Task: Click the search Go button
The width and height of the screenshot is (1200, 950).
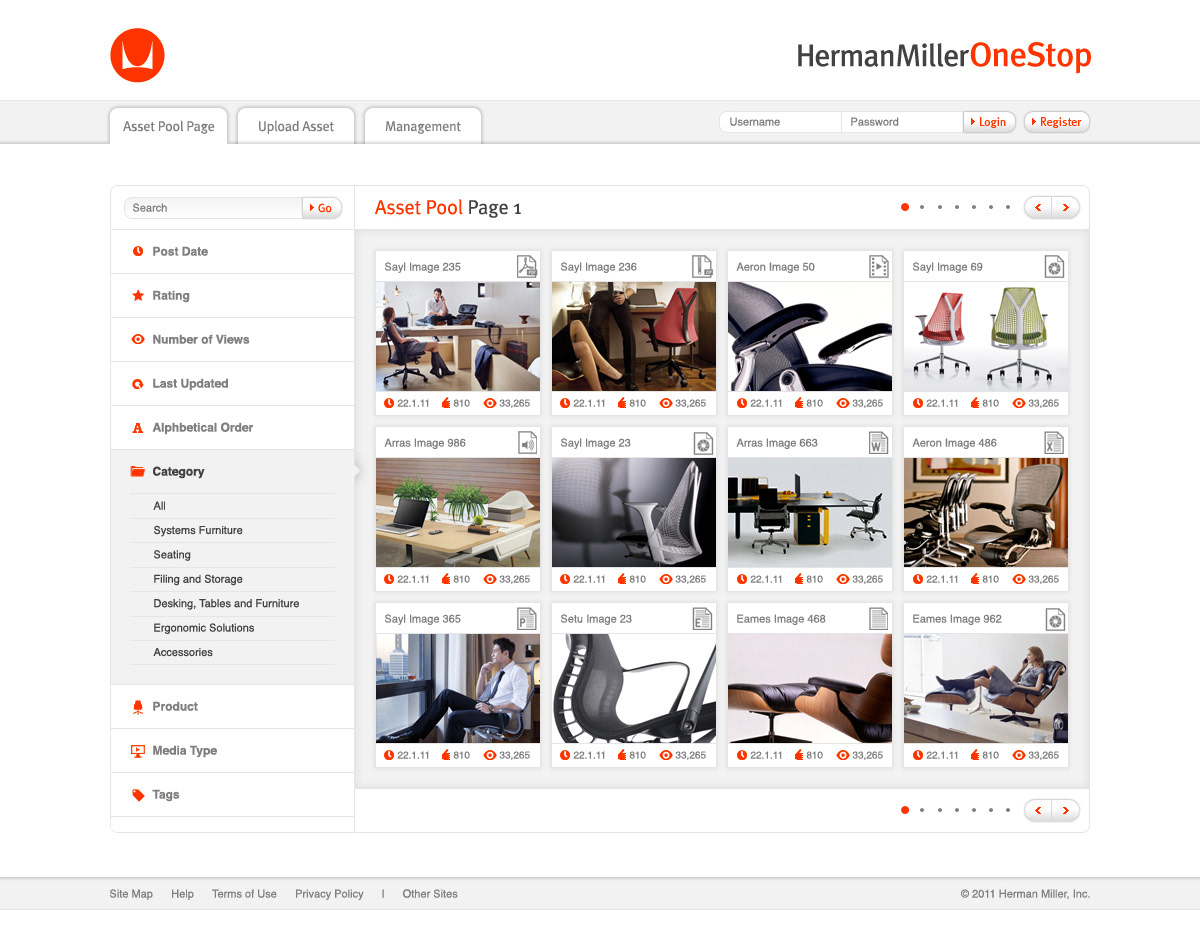Action: pos(322,208)
